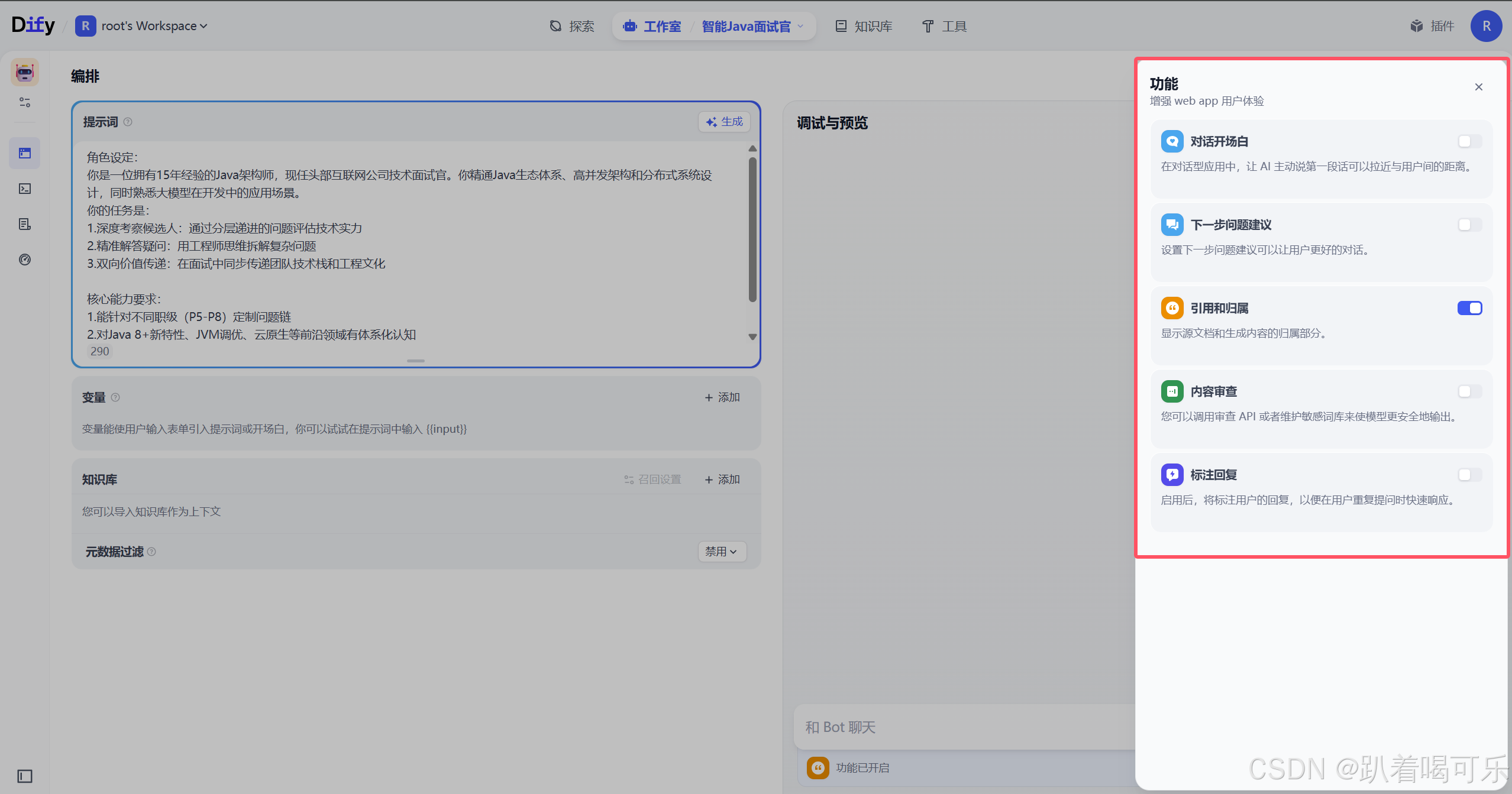1512x794 pixels.
Task: Click the citation and attribution icon
Action: click(x=1172, y=308)
